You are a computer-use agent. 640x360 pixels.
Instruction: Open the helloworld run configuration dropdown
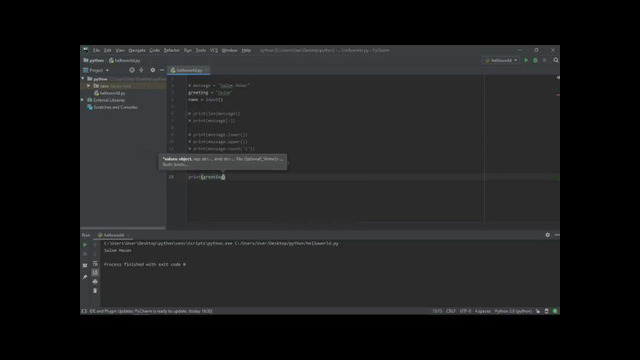click(501, 60)
